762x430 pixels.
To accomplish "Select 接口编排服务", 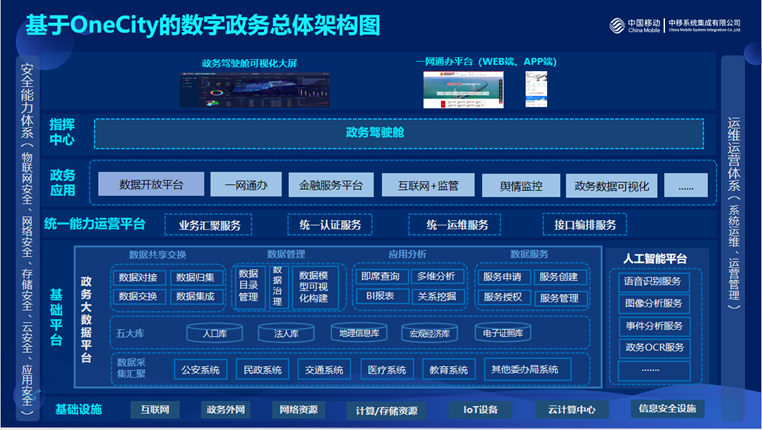I will pos(585,224).
